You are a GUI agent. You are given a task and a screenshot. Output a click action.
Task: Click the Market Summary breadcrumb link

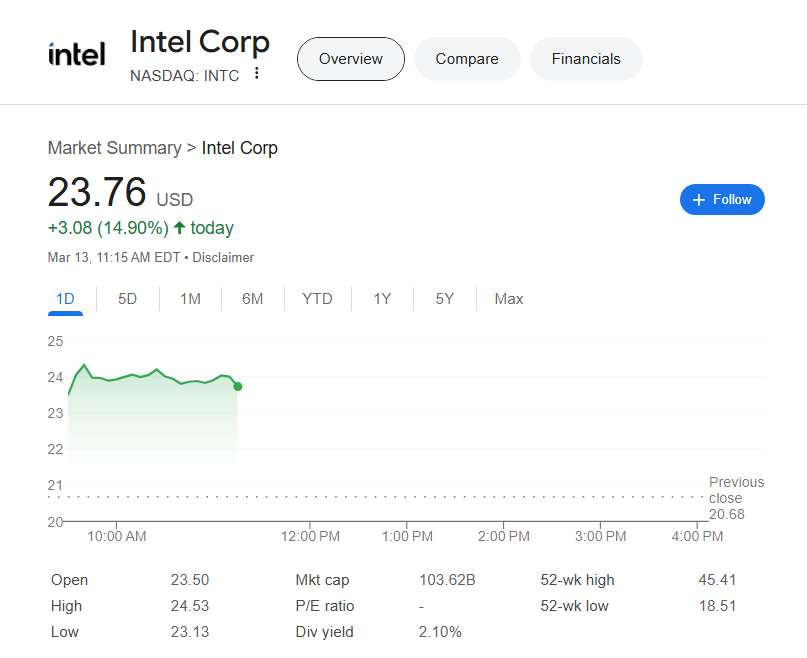tap(114, 148)
